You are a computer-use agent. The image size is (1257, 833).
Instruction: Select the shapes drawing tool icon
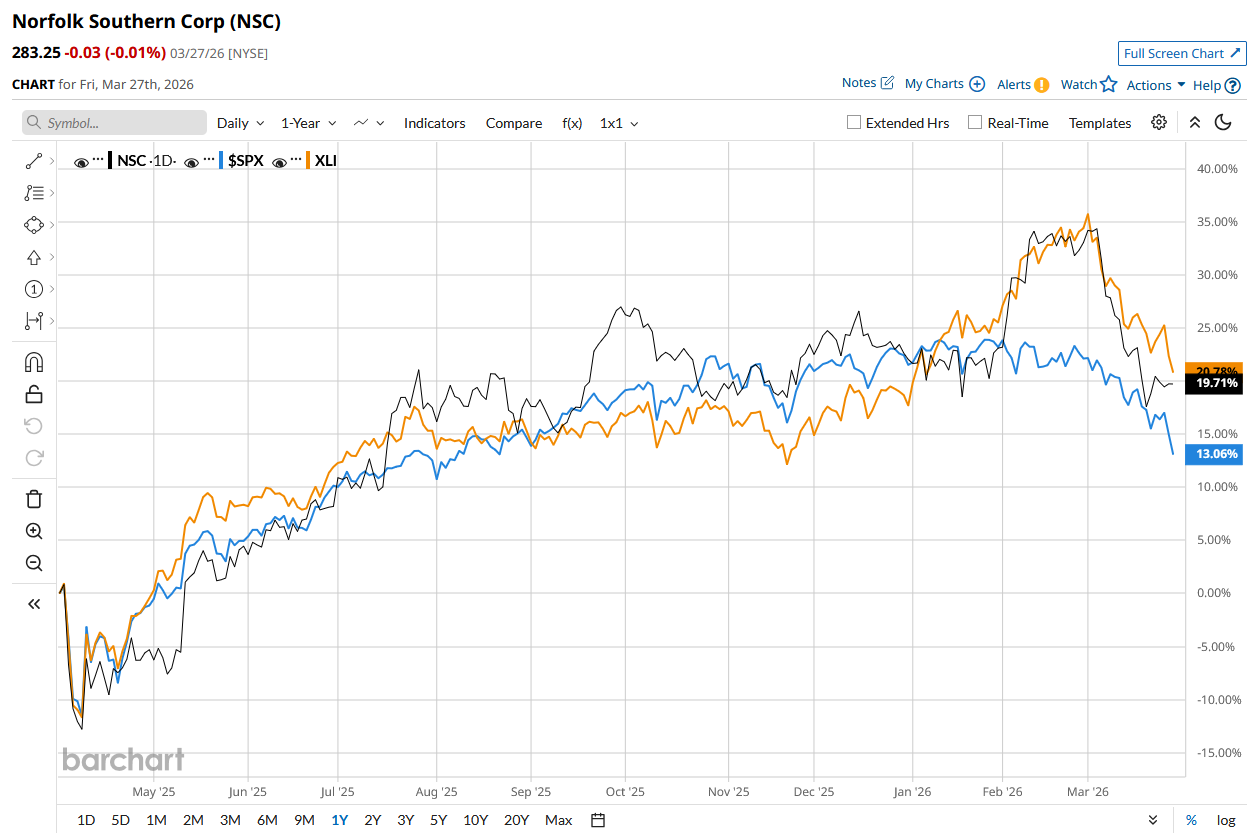pyautogui.click(x=34, y=225)
